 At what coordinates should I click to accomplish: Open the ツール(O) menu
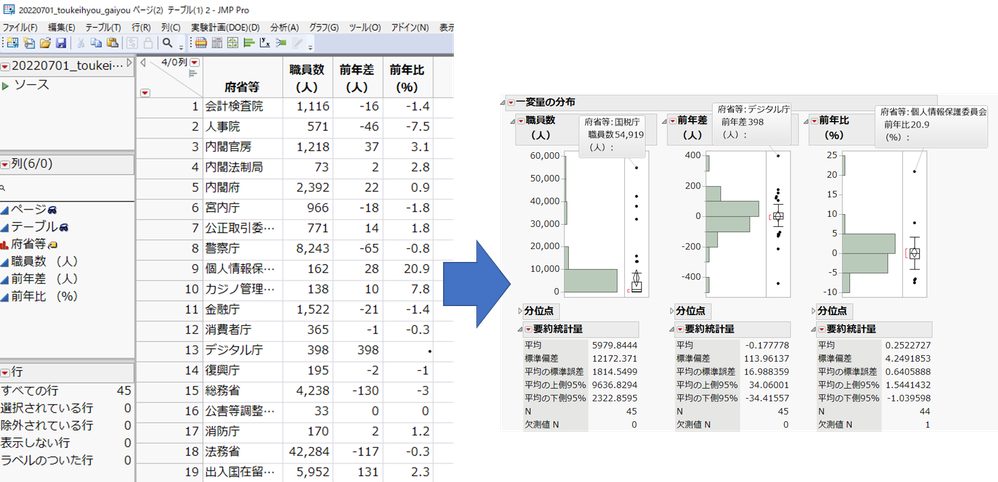pos(365,27)
